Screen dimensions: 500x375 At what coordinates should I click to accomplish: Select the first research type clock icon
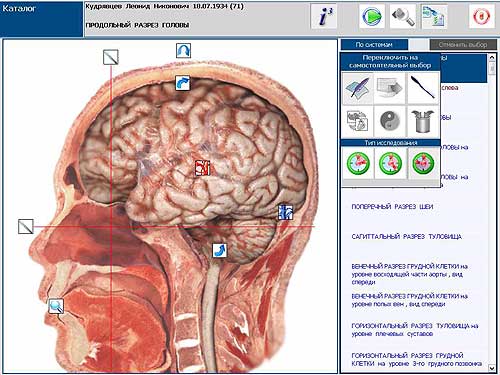pos(358,163)
